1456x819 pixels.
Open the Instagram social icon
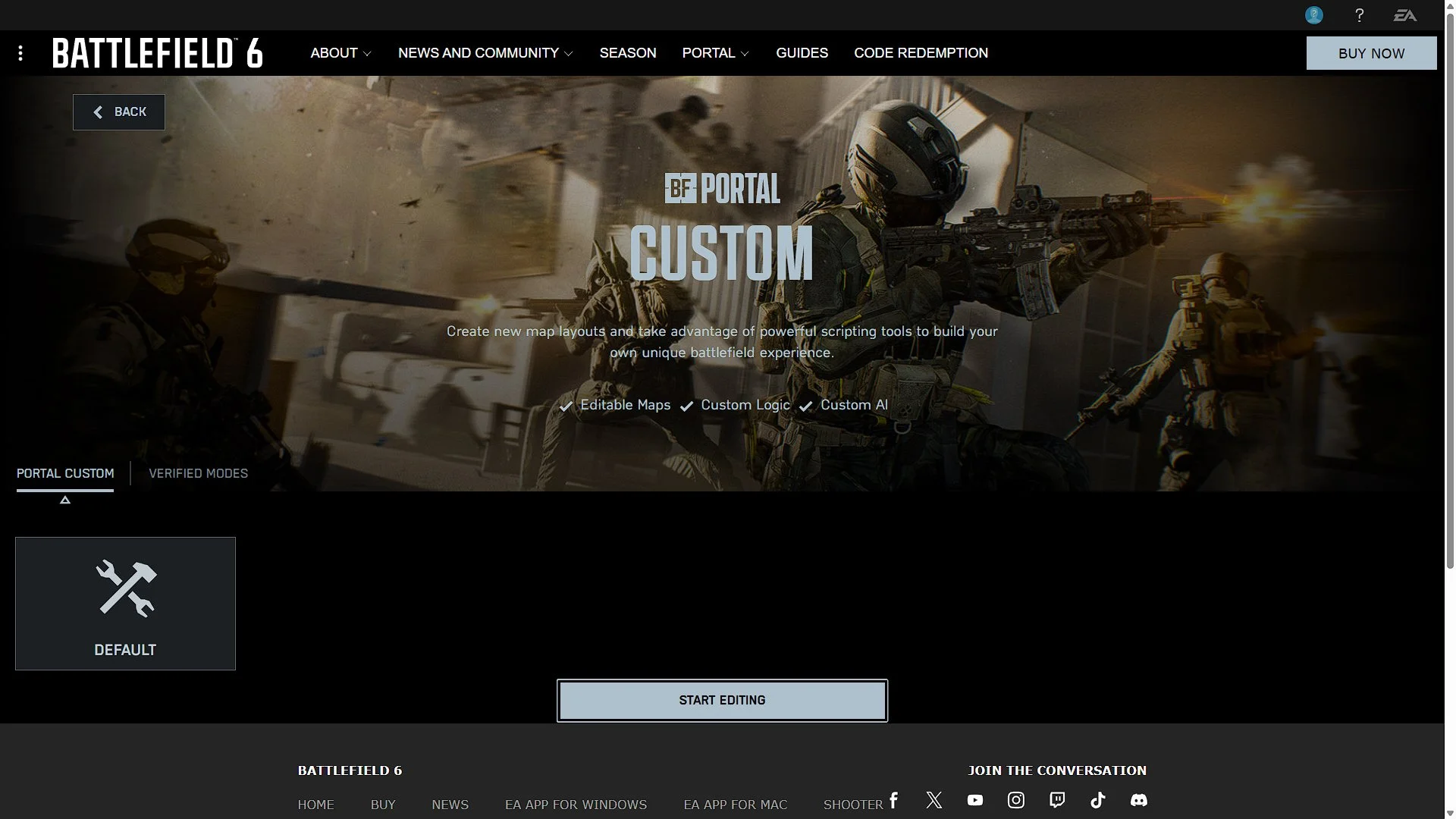pos(1016,800)
